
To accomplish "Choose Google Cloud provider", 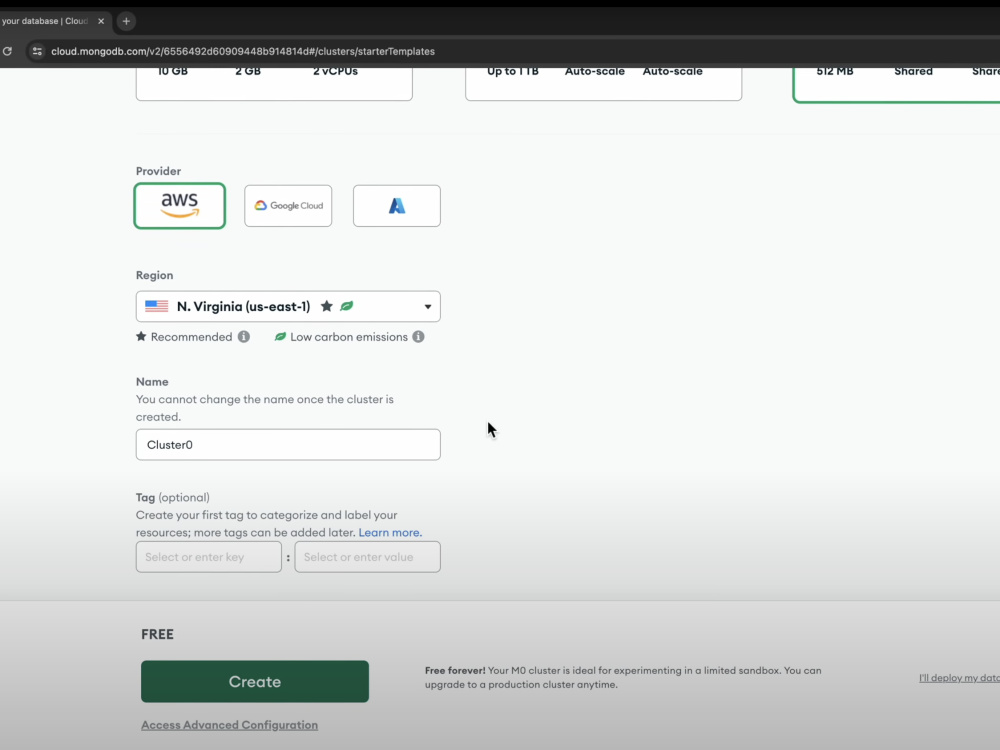I will 288,205.
